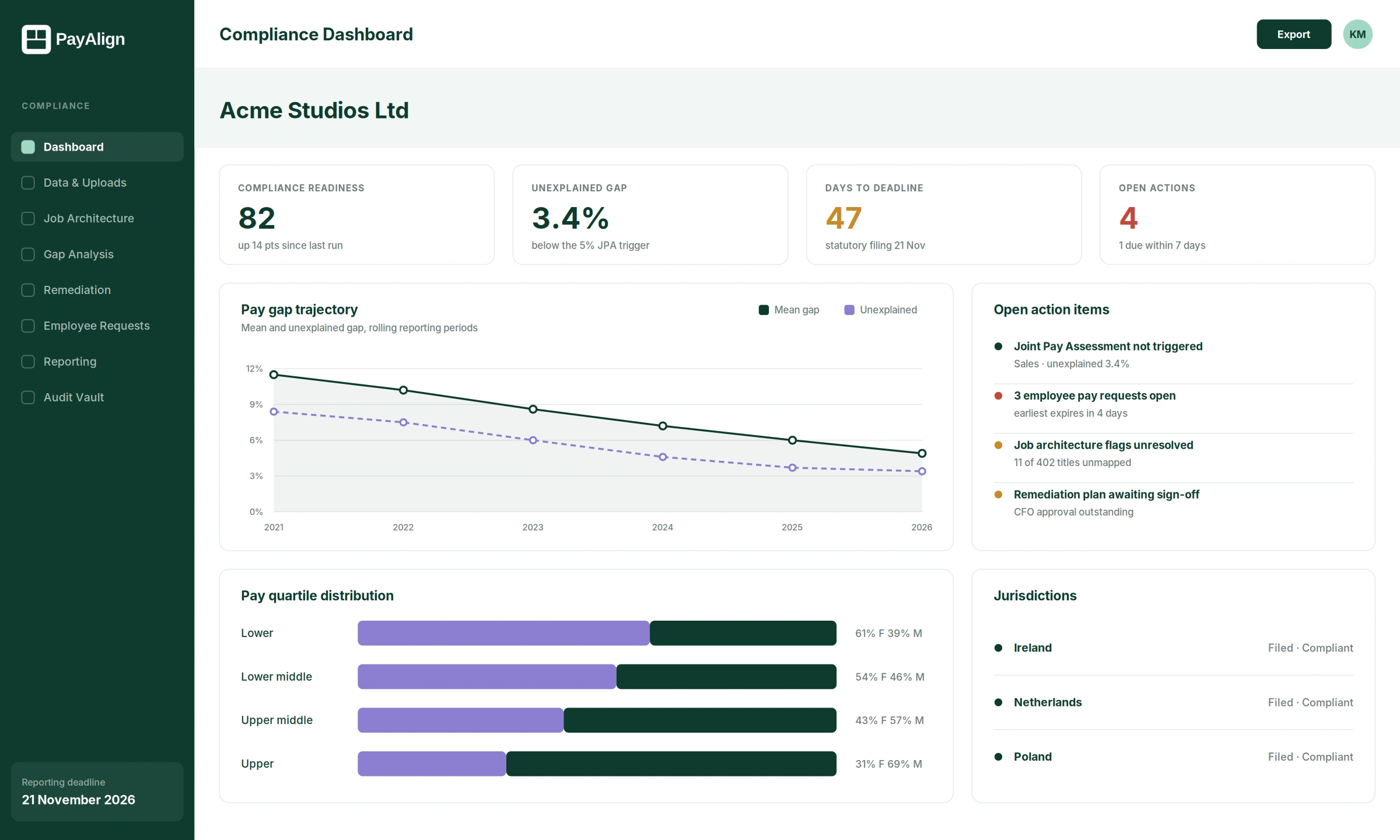Click the '54% F 46% M' label
This screenshot has width=1400, height=840.
point(890,677)
